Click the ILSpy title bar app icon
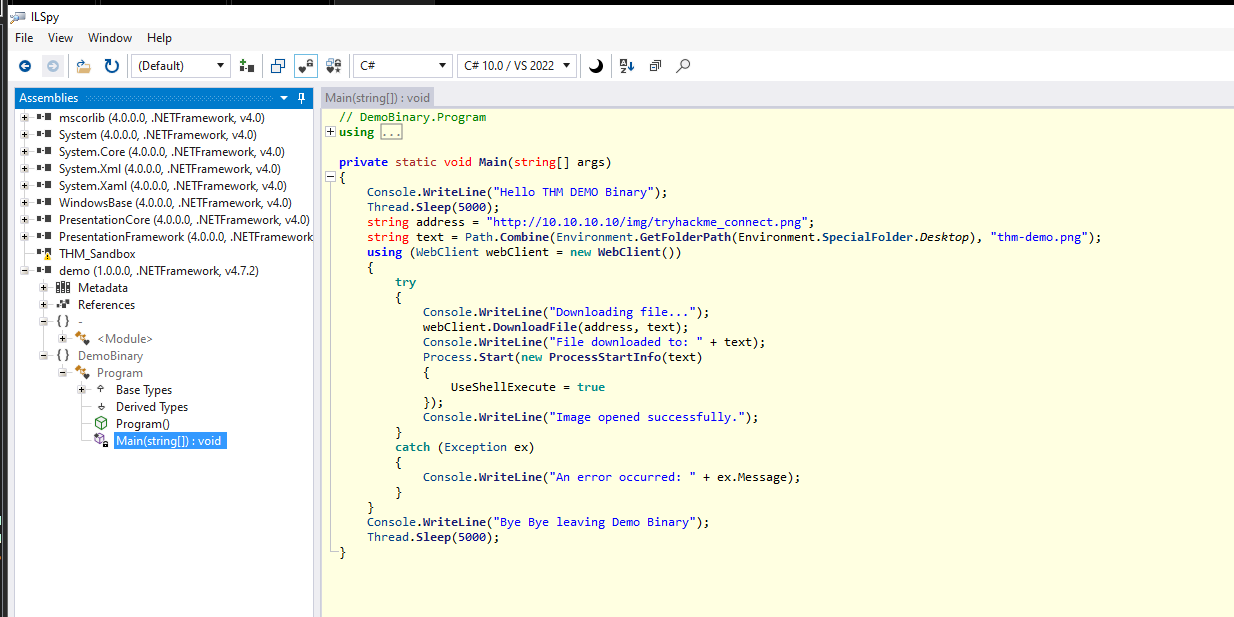Screen dimensions: 1234x617 click(17, 15)
